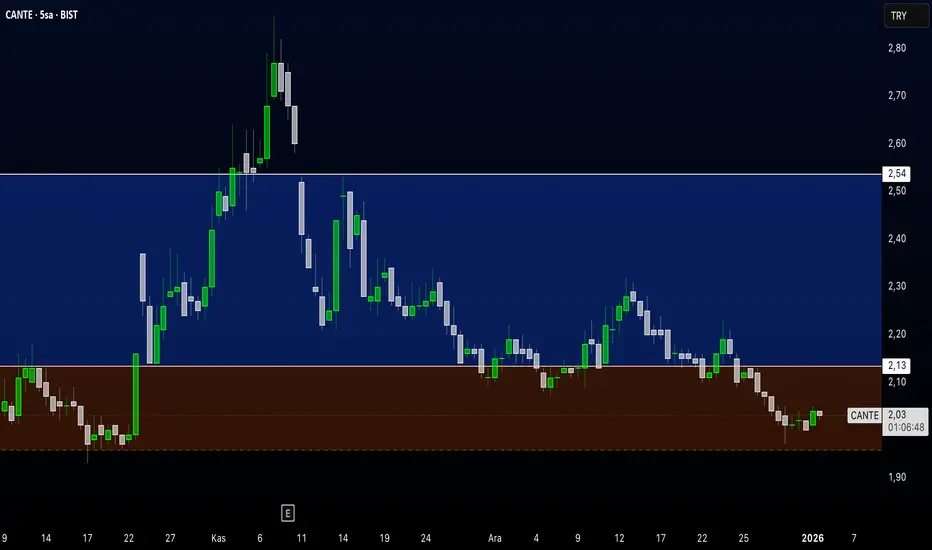Click the CANTE last price label tag

point(864,415)
